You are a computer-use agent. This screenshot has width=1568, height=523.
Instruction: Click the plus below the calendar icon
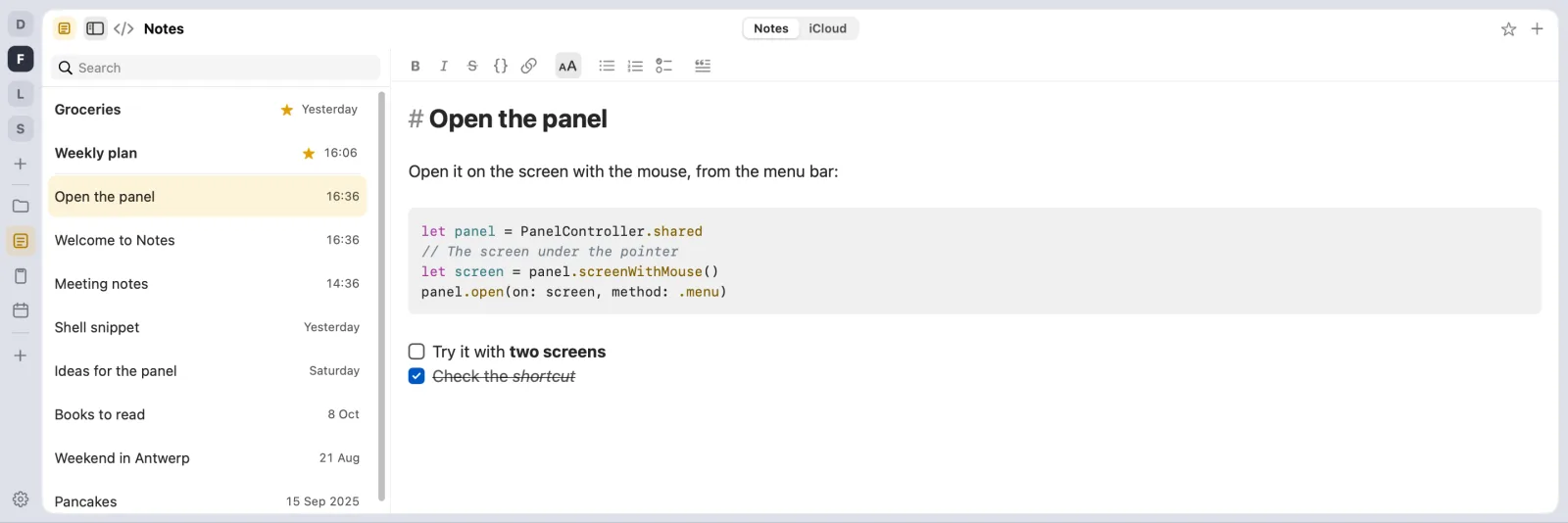[x=21, y=356]
